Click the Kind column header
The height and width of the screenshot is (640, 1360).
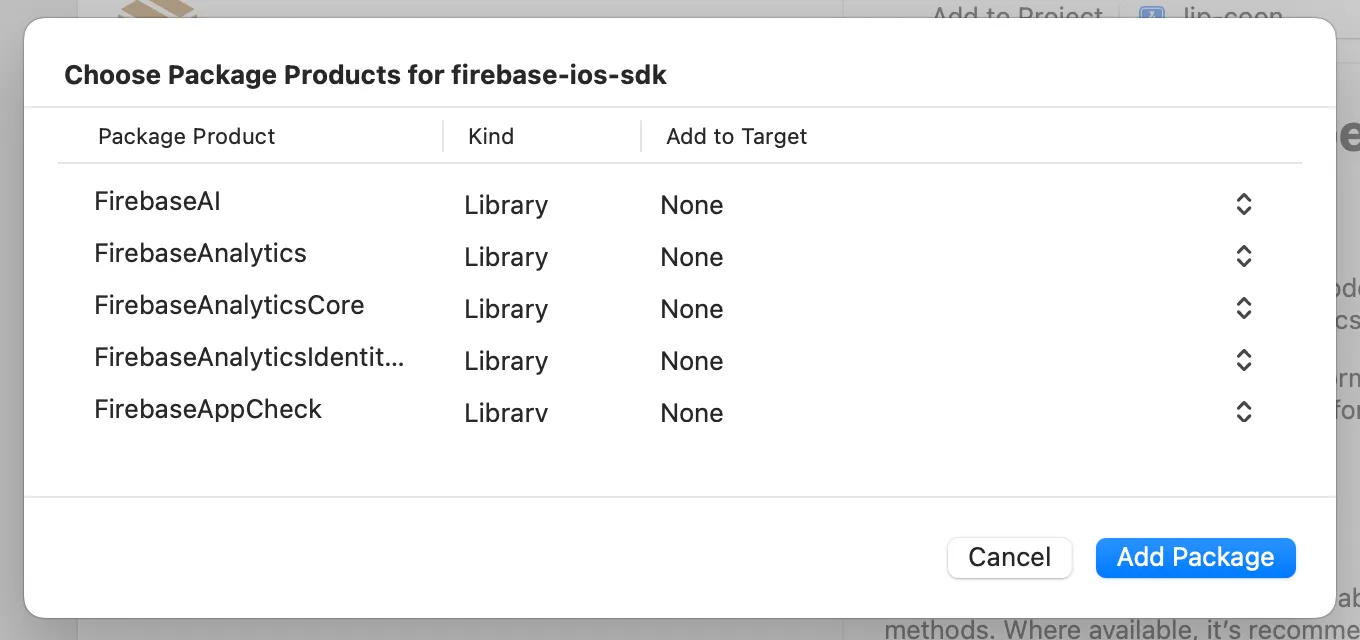491,137
